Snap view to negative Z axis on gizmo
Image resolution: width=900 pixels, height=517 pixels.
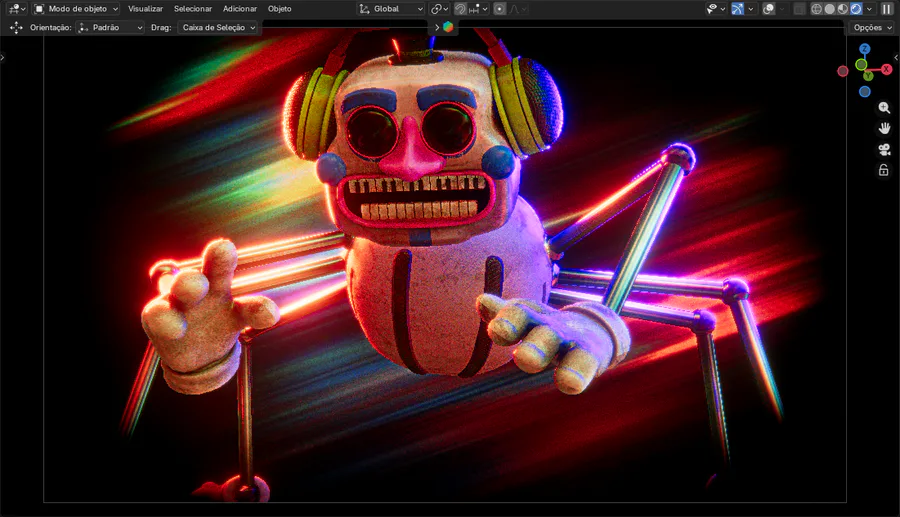[864, 92]
